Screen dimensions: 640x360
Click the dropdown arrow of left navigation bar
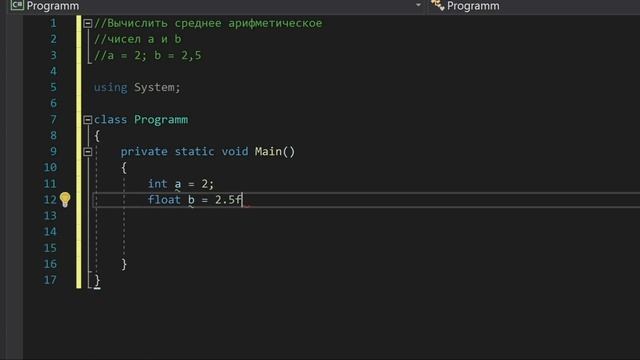pos(418,5)
